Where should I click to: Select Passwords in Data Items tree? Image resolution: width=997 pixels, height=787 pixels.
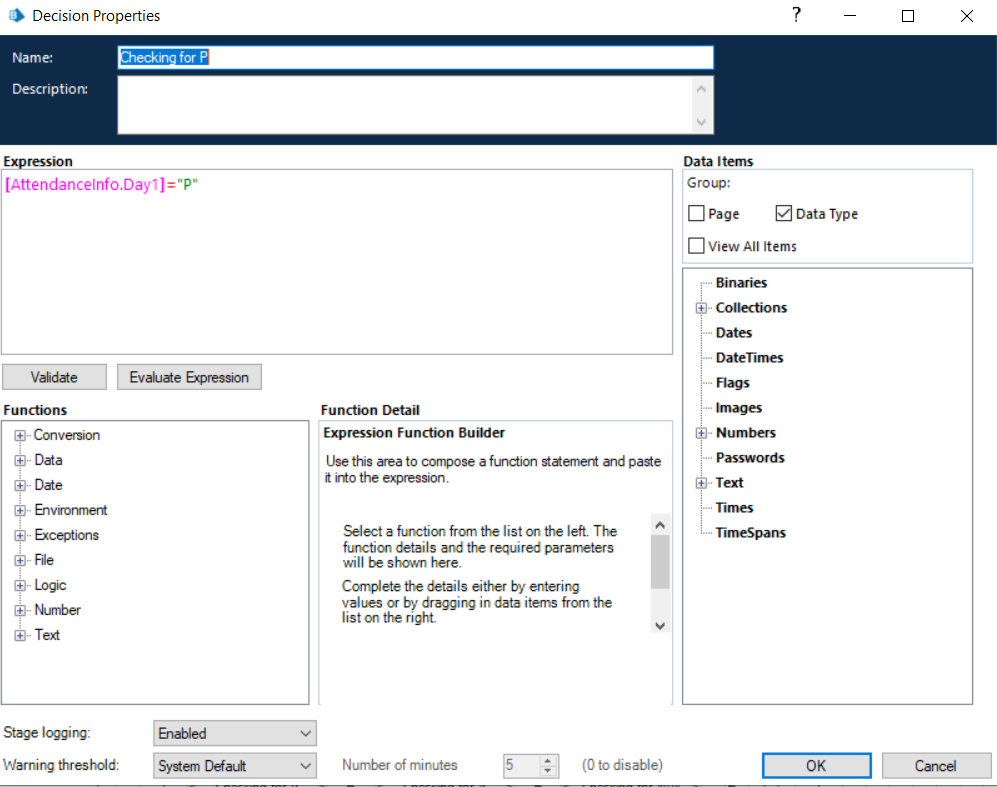750,458
